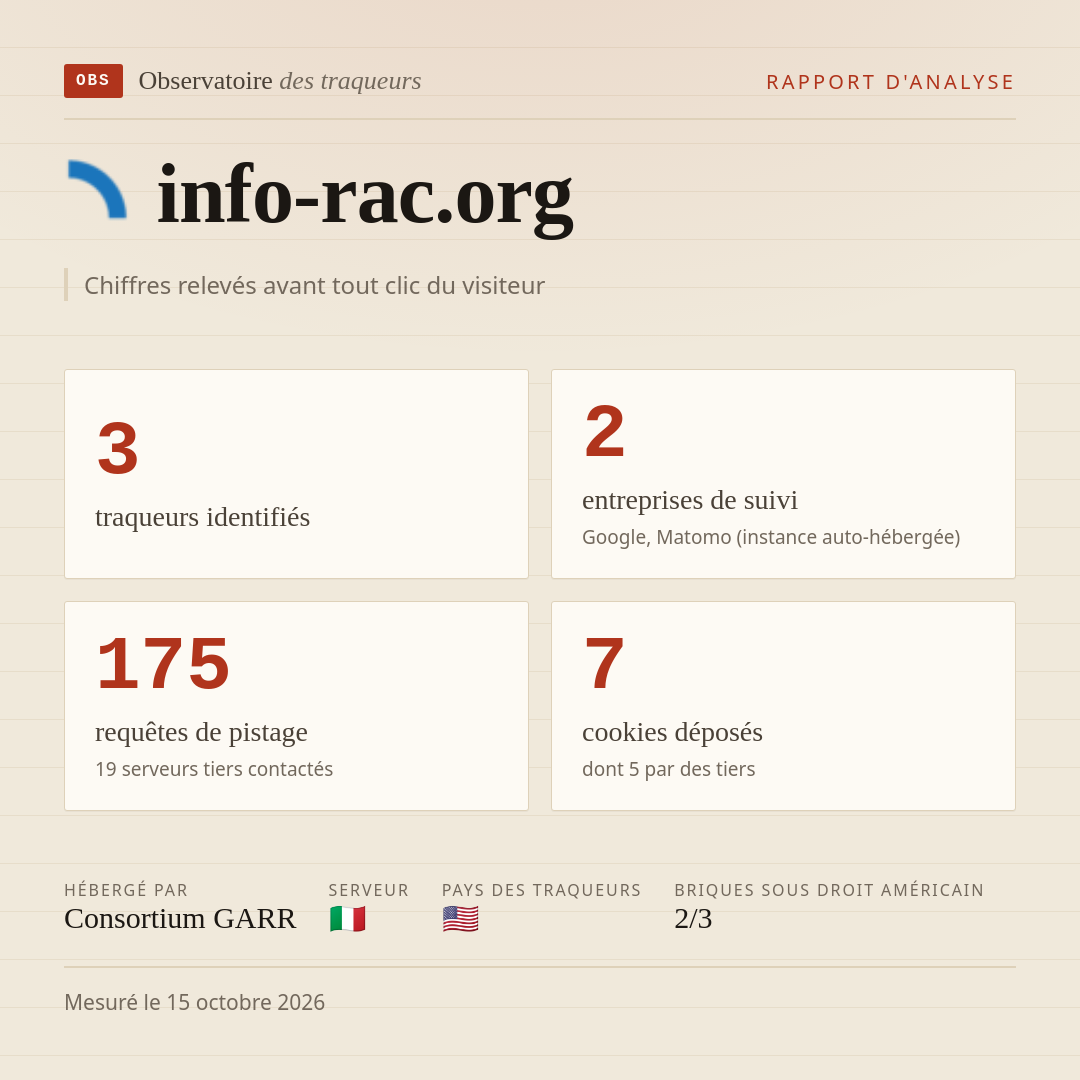The image size is (1080, 1080).
Task: Click the 175 tracking requests figure
Action: [x=163, y=664]
